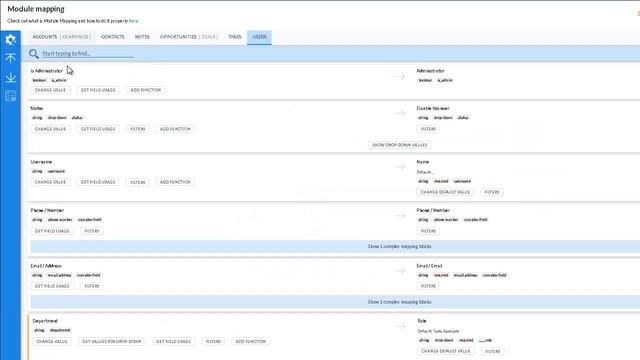Open Filters for target Email/Email field
This screenshot has width=640, height=360.
[428, 286]
